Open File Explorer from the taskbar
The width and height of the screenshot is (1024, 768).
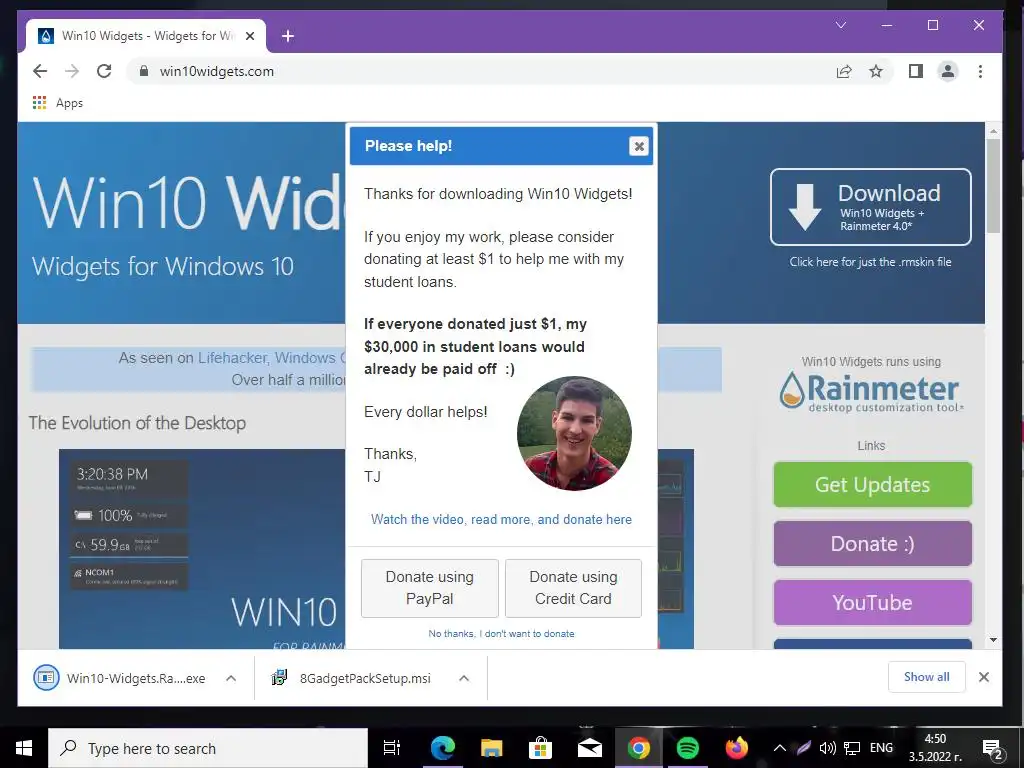coord(491,748)
